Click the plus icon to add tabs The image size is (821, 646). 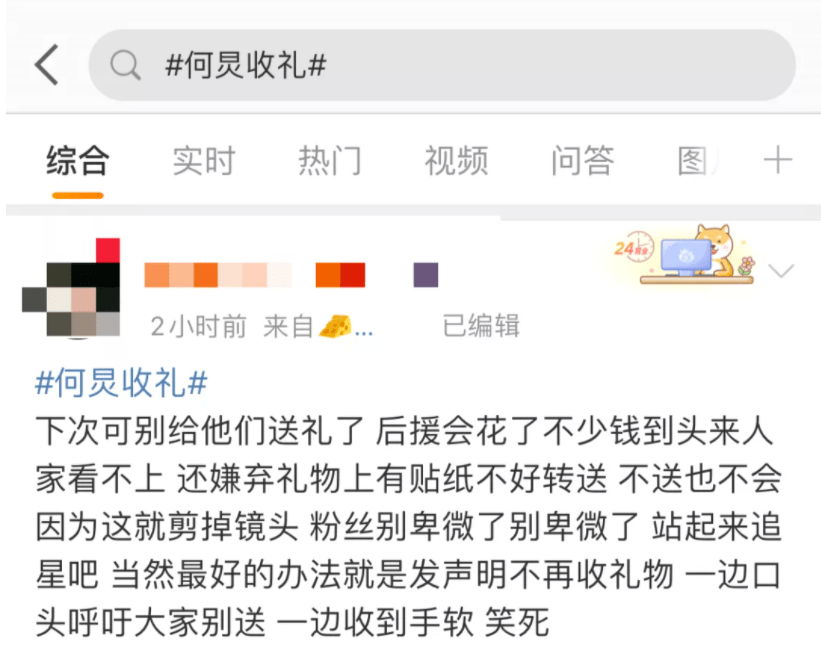pyautogui.click(x=778, y=160)
